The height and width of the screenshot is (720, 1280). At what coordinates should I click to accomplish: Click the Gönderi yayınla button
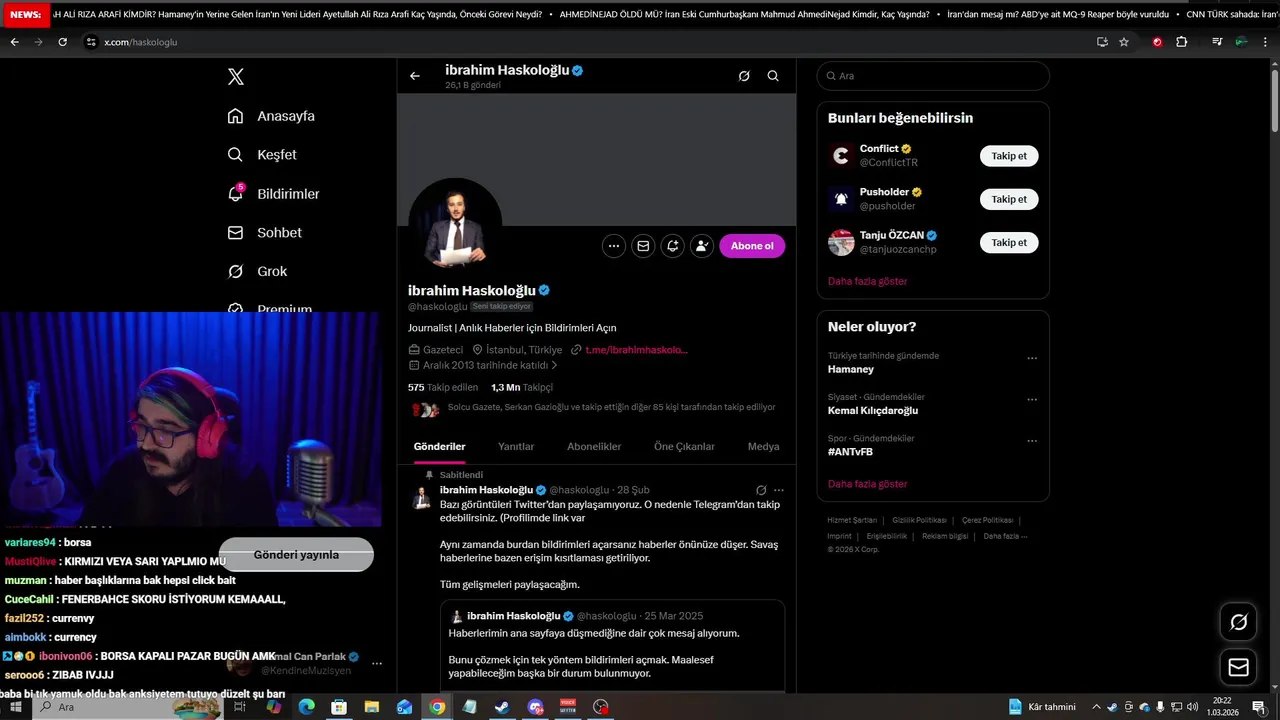[x=296, y=554]
